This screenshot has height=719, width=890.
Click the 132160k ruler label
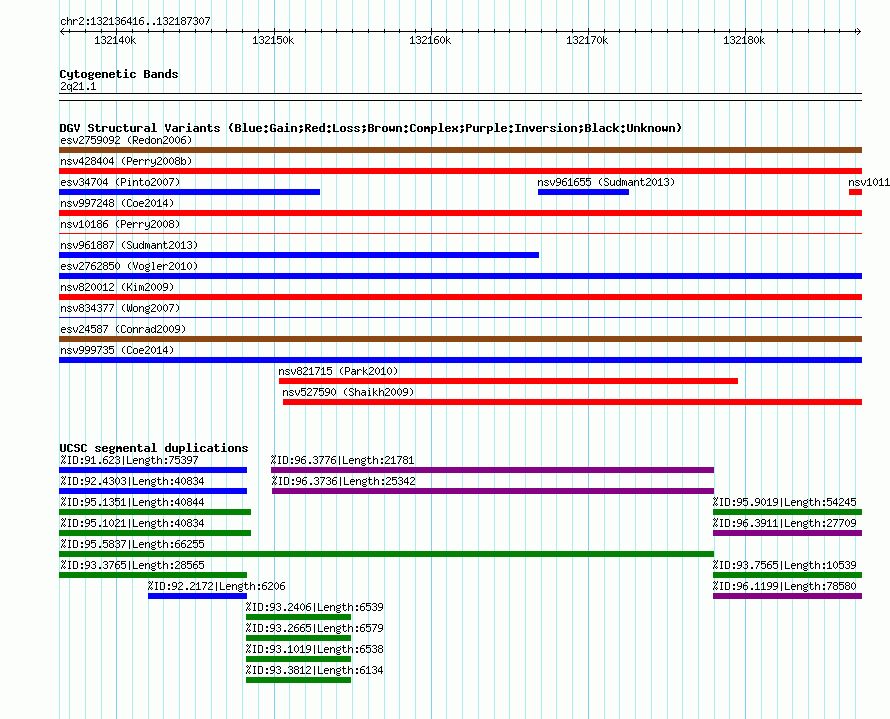tap(430, 40)
